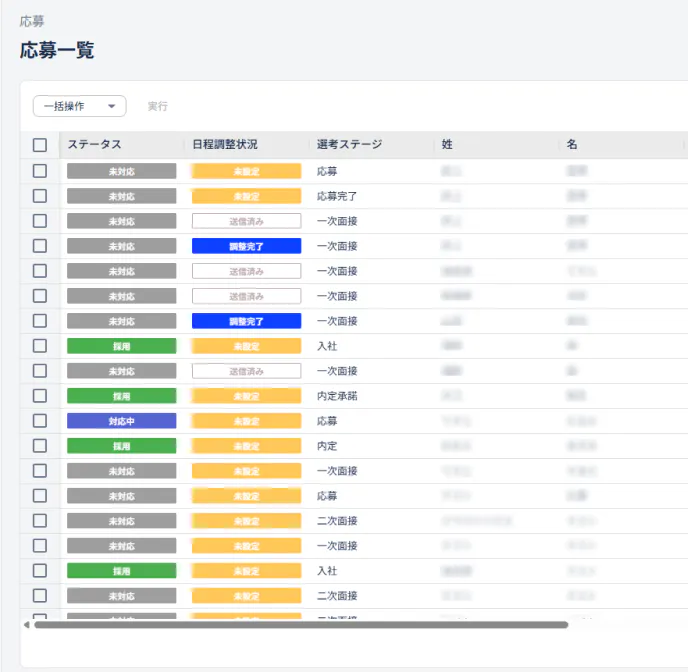Click the 姓 column header

[x=447, y=145]
